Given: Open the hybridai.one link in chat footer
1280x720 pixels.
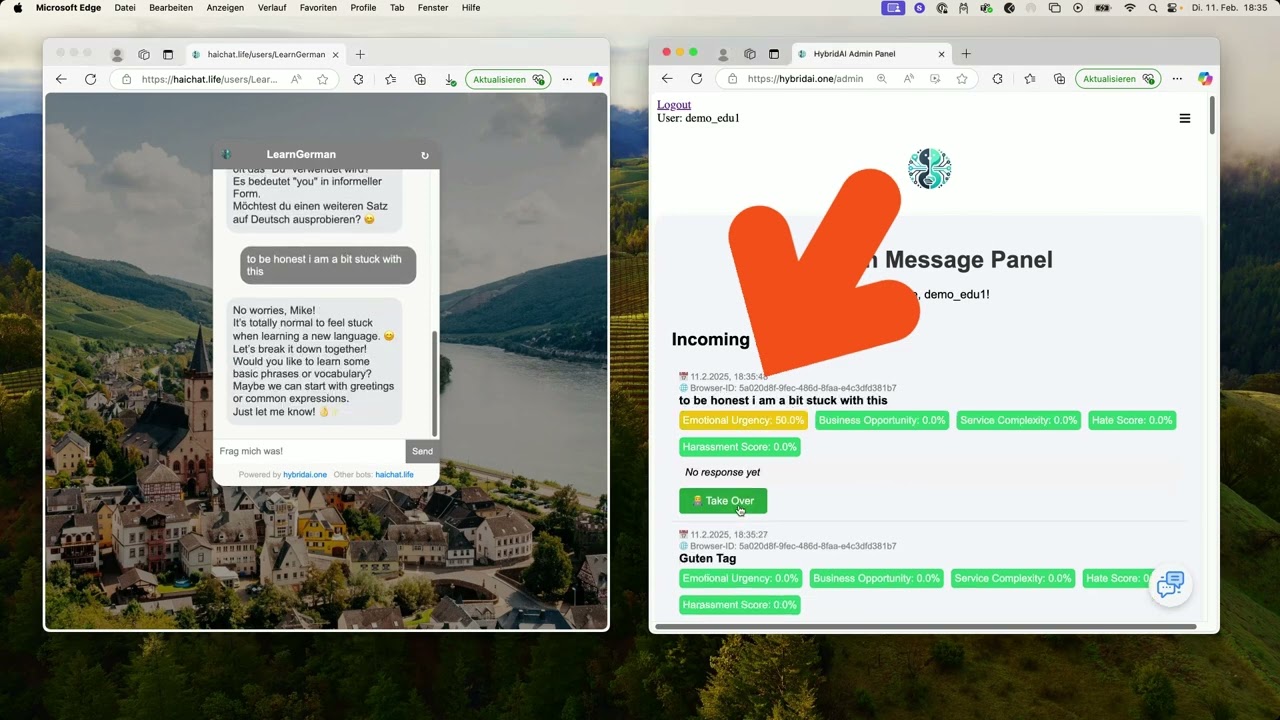Looking at the screenshot, I should click(x=305, y=475).
